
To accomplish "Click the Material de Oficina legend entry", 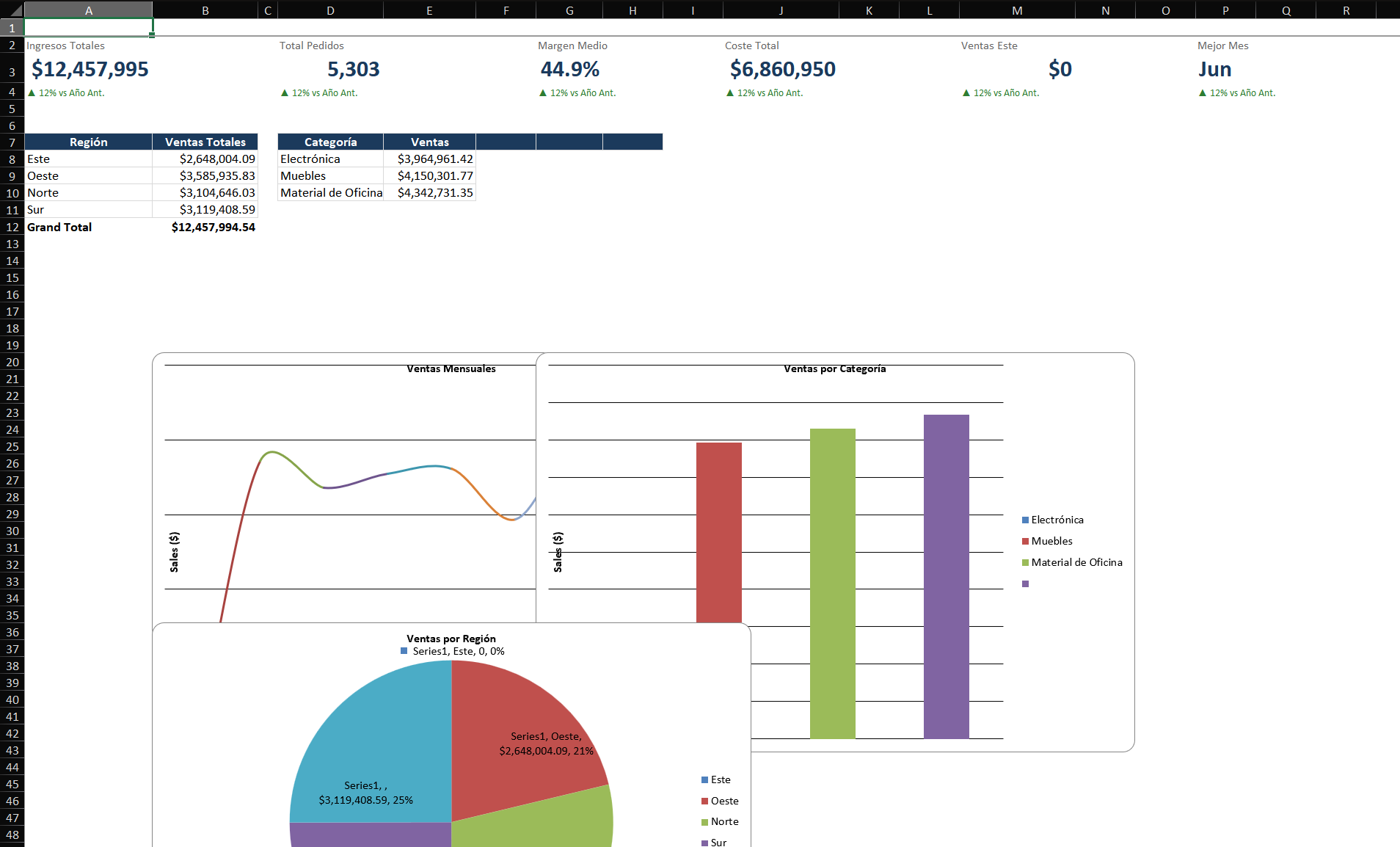I will pyautogui.click(x=1072, y=562).
